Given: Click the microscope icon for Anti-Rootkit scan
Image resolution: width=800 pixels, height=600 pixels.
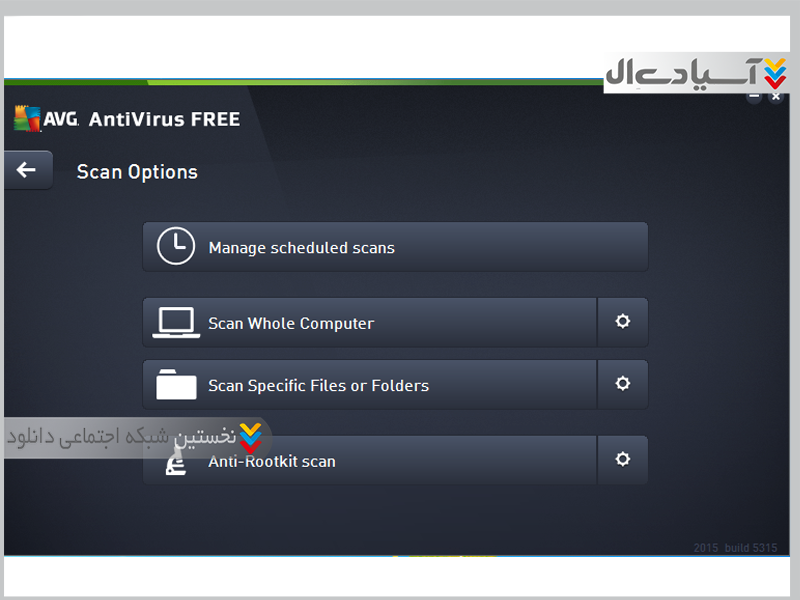Looking at the screenshot, I should (176, 460).
